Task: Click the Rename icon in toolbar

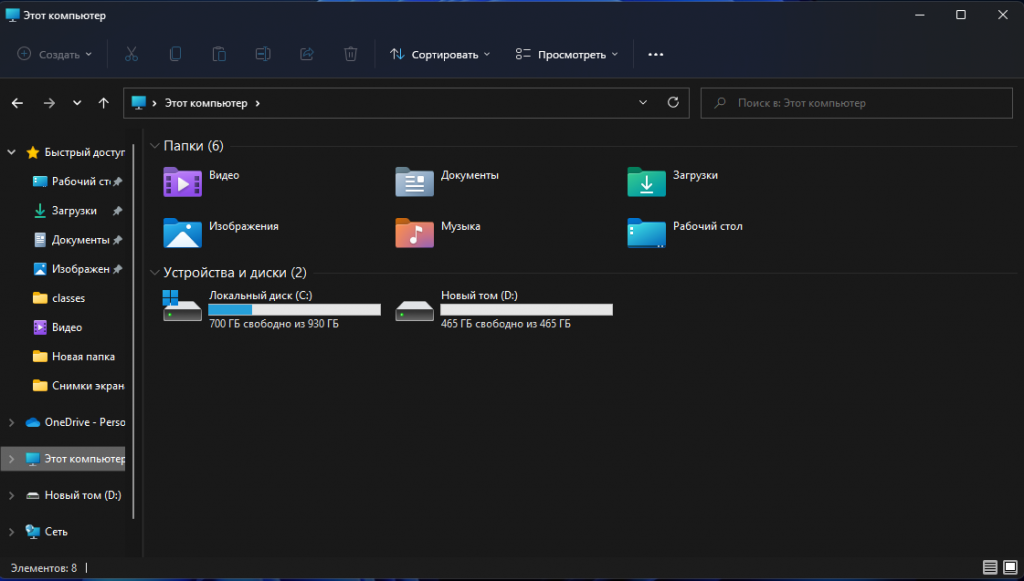Action: click(x=263, y=54)
